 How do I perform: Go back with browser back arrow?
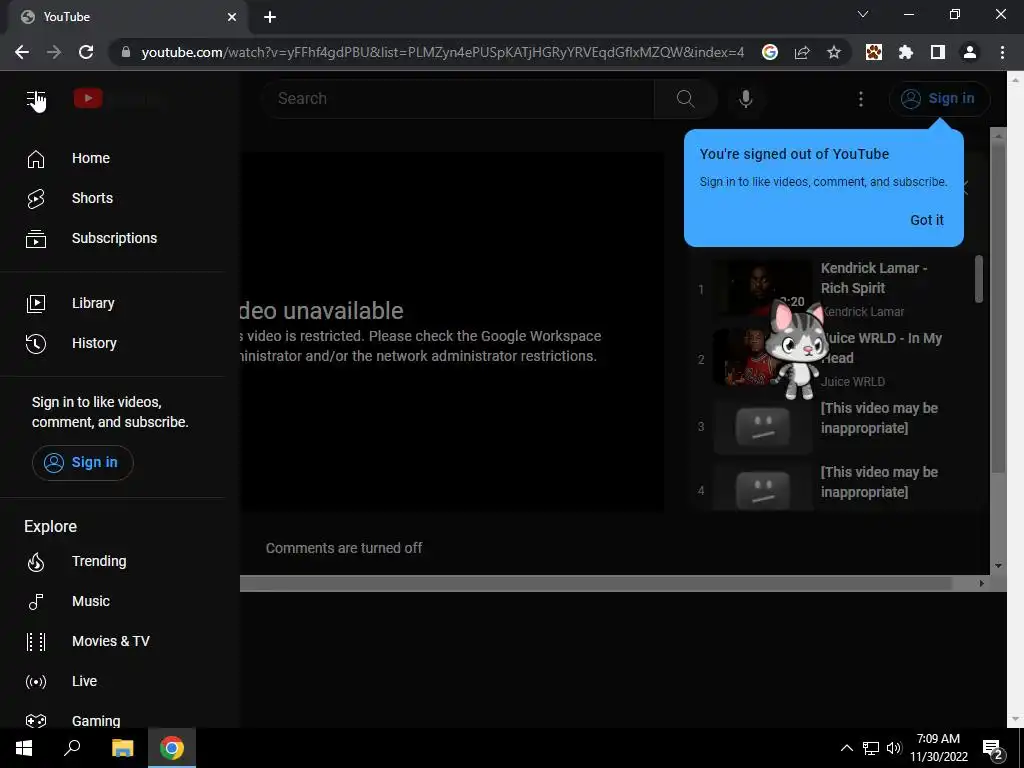[22, 52]
